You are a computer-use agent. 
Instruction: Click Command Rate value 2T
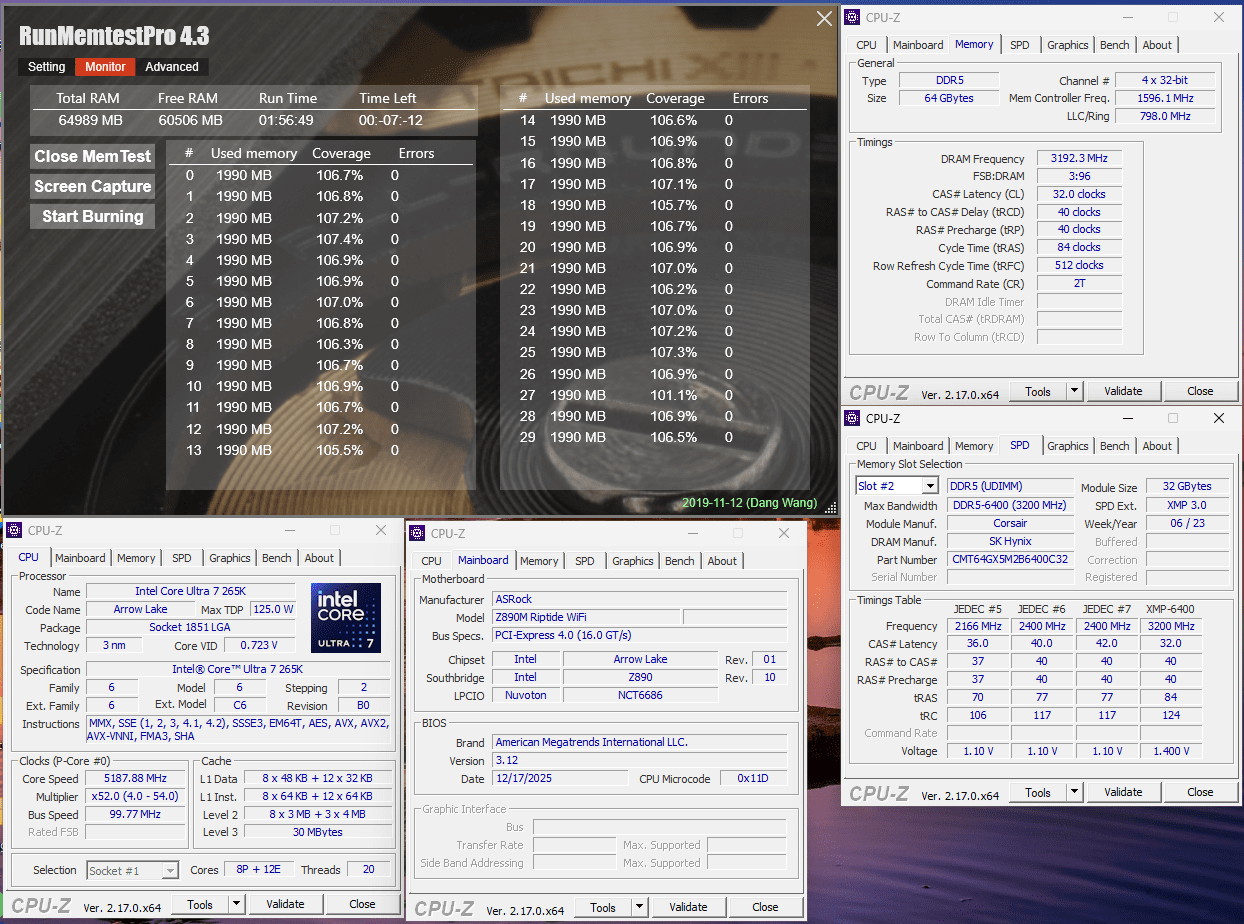pyautogui.click(x=1079, y=284)
